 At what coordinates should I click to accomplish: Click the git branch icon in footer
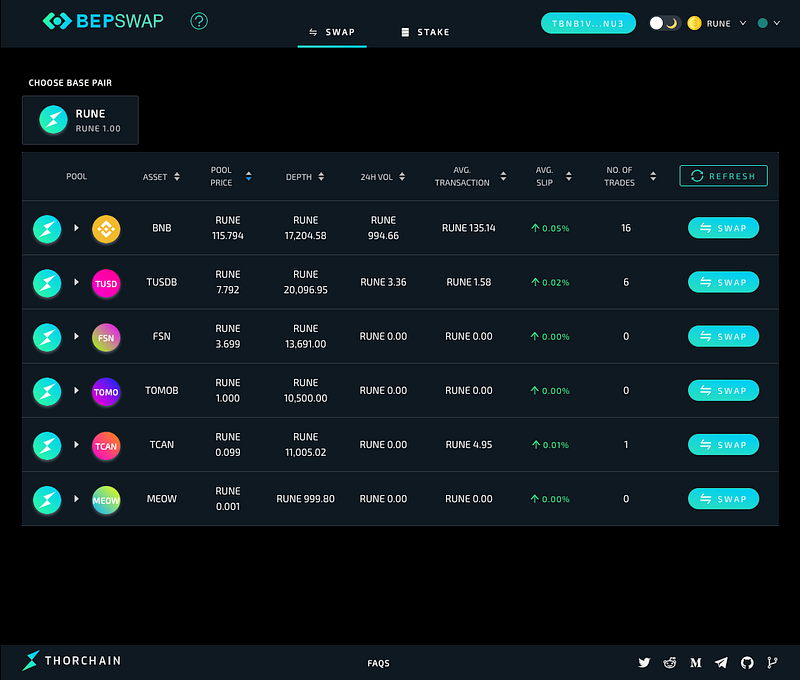click(x=772, y=662)
